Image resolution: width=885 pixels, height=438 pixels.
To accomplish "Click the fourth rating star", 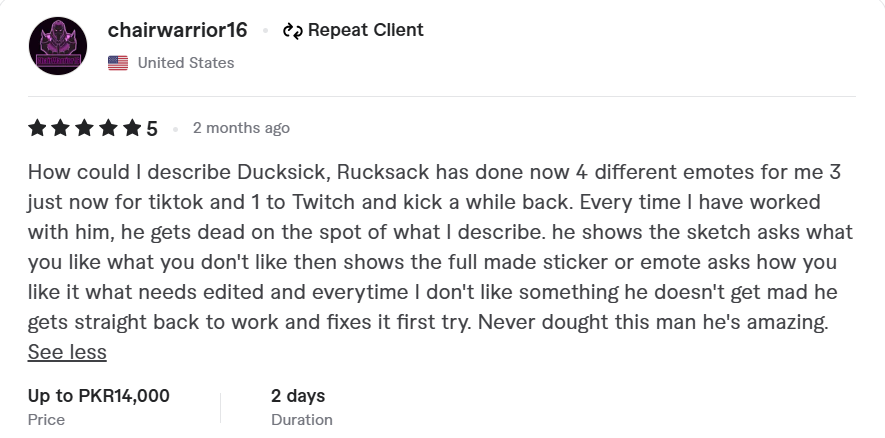I will coord(108,128).
